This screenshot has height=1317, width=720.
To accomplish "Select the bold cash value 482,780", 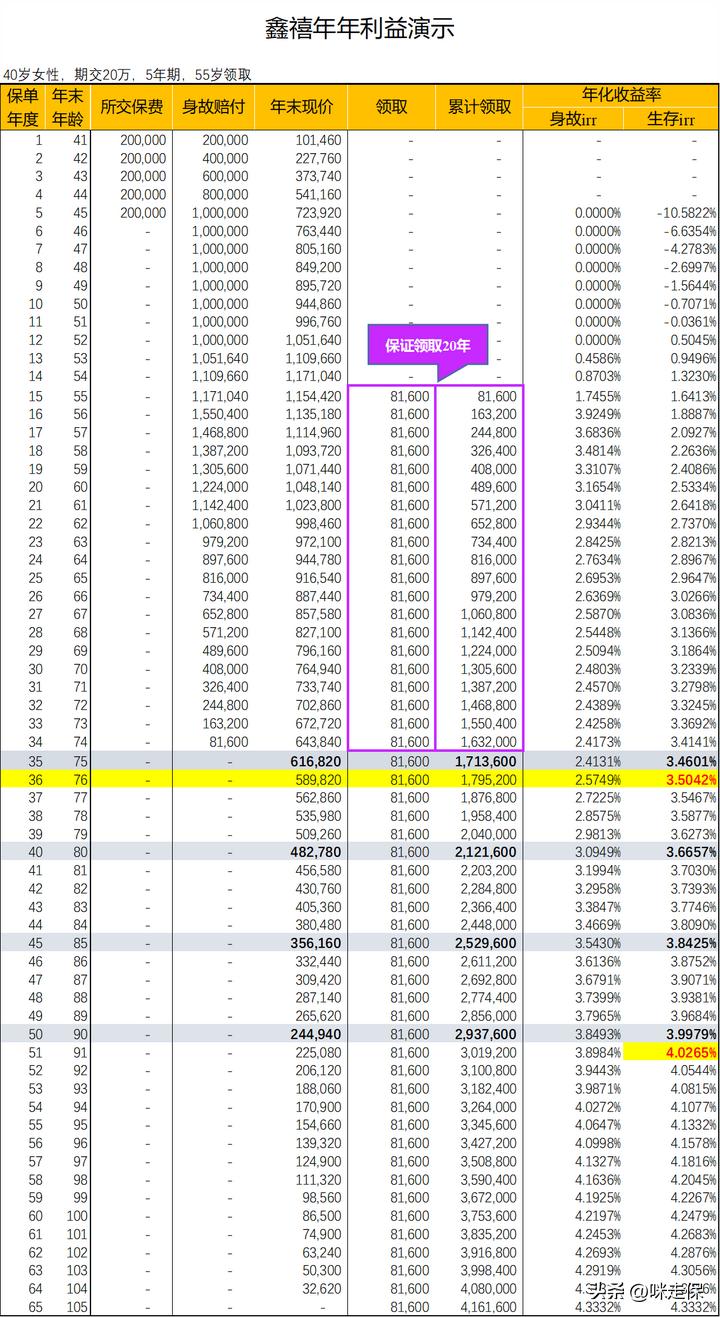I will pos(316,852).
